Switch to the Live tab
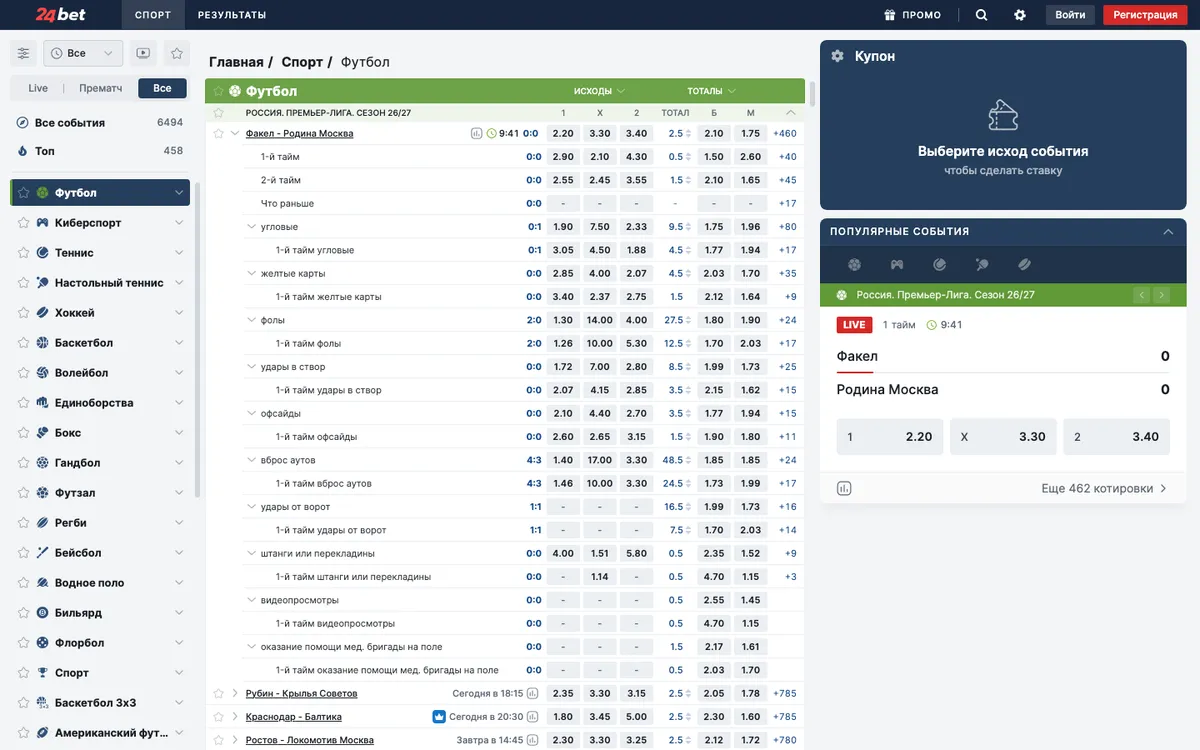This screenshot has width=1200, height=750. (38, 88)
